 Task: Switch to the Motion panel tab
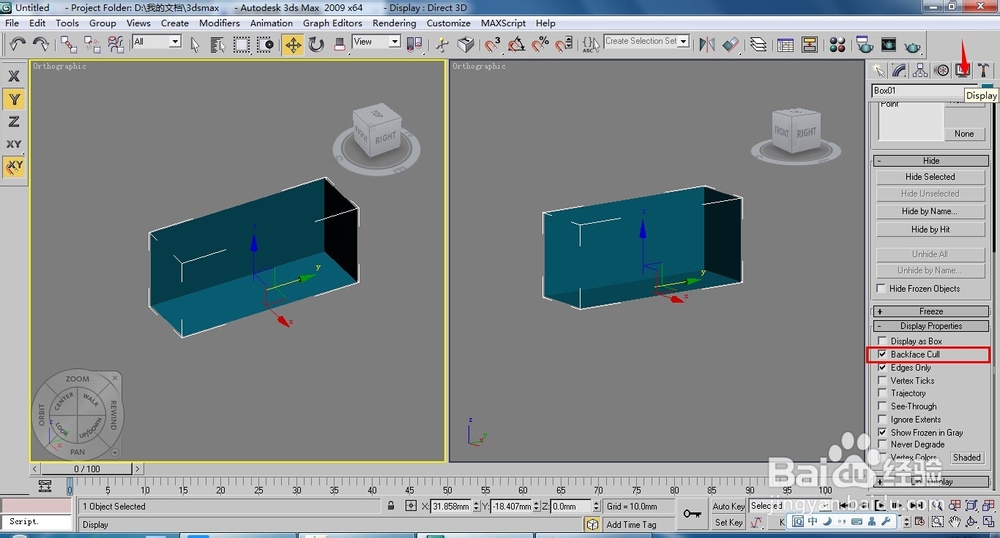(941, 70)
